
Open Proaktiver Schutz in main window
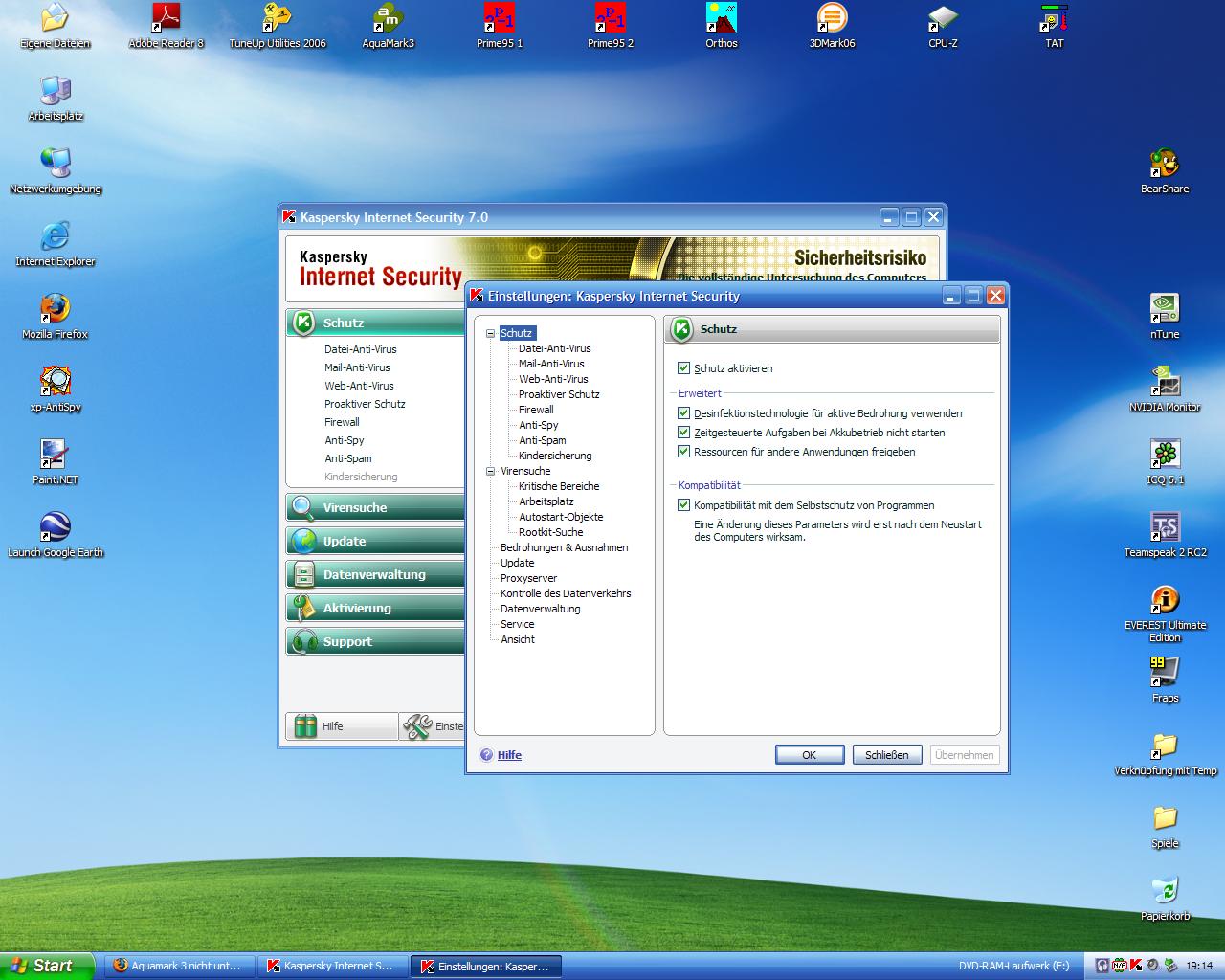(x=365, y=404)
